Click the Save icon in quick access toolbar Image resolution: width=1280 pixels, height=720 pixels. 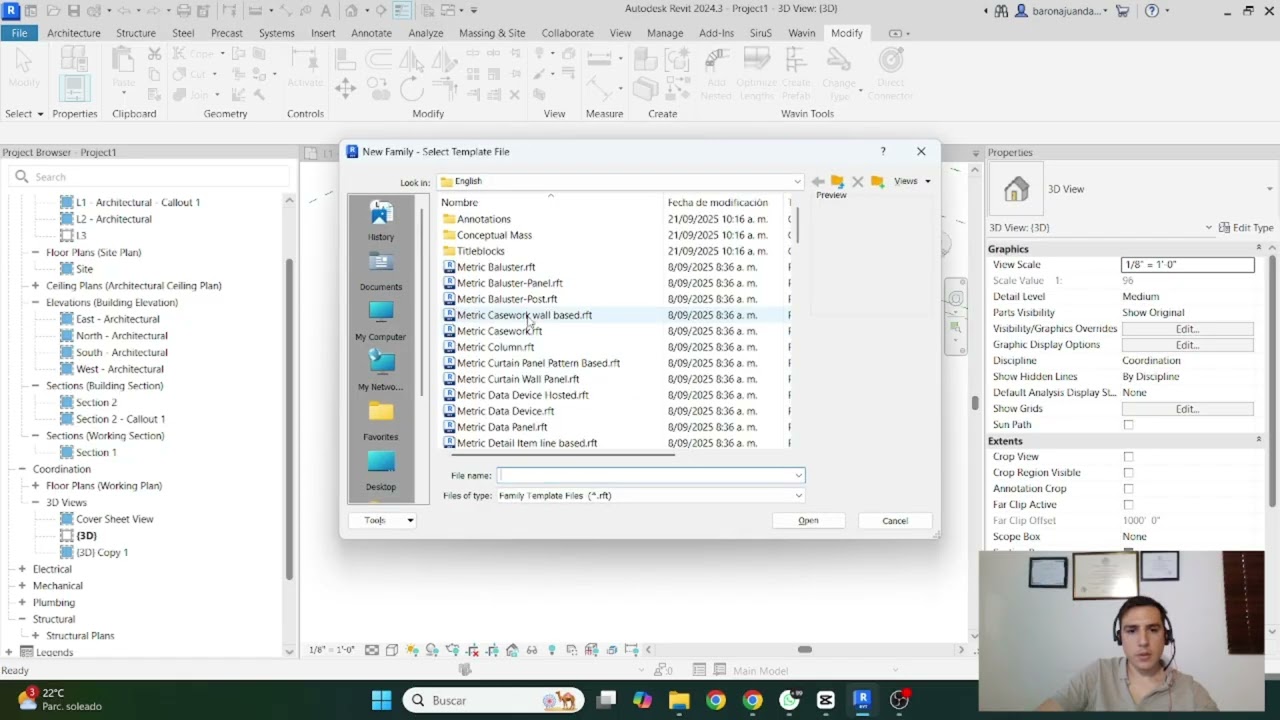[x=74, y=11]
